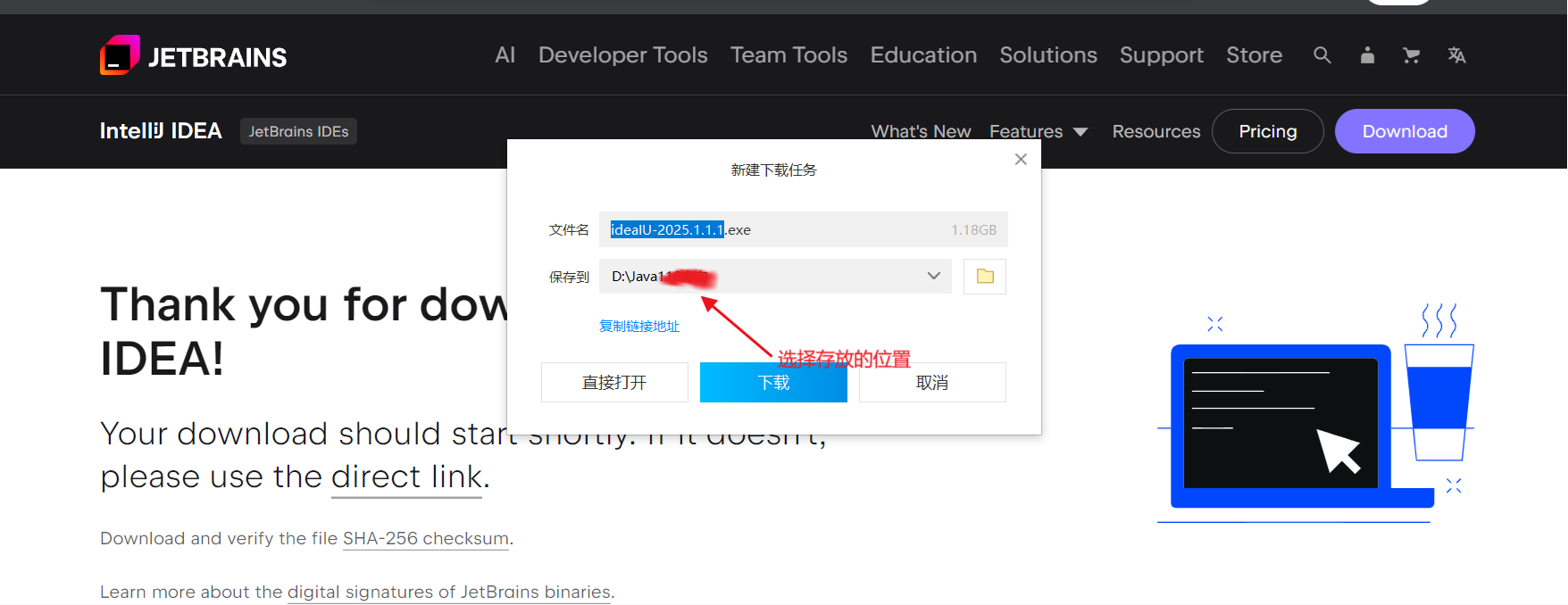Click the save path D:\Java field
1568x605 pixels.
coord(775,277)
